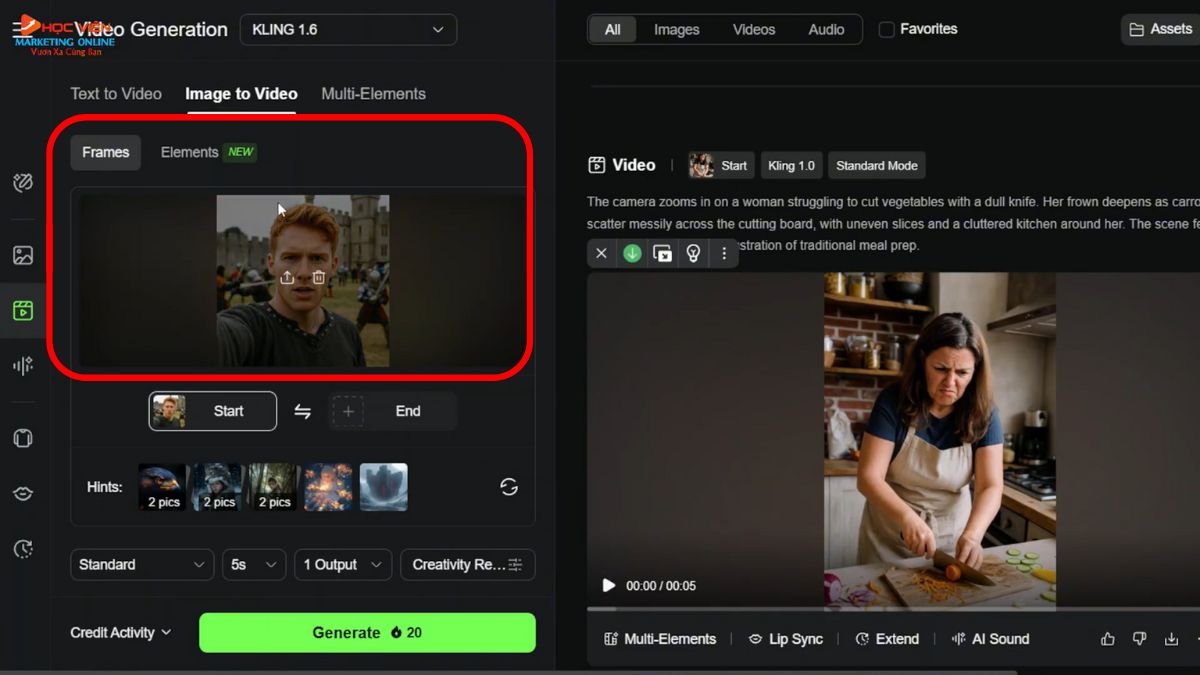Click Multi-Elements under the video
The image size is (1200, 675).
(x=660, y=639)
